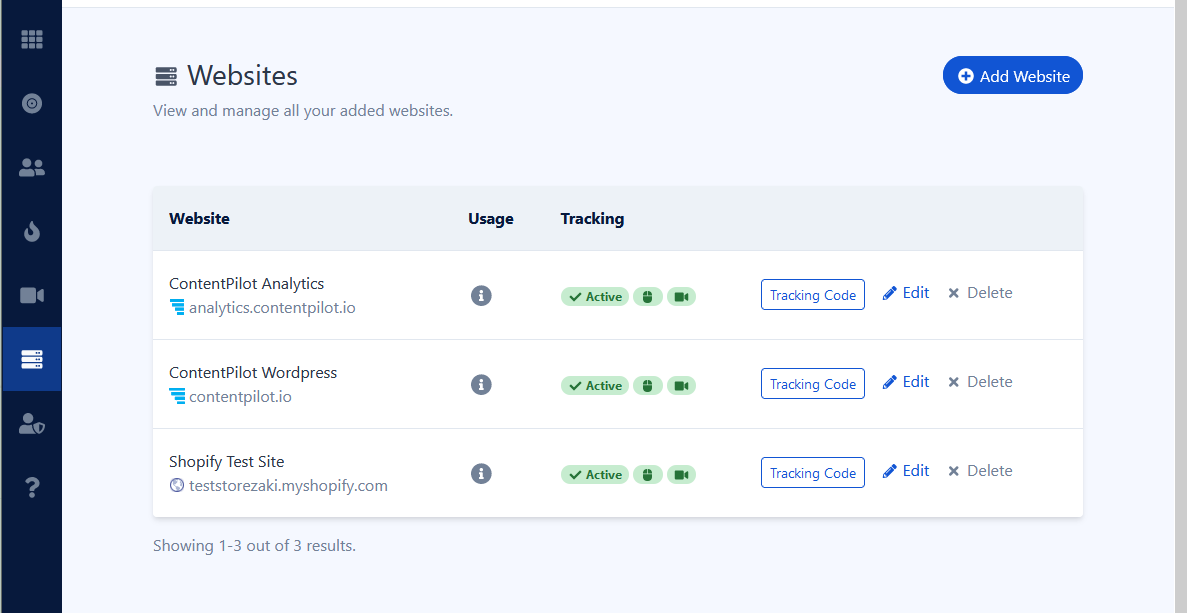
Task: Click the teststorezaki.myshopify.com domain text
Action: pyautogui.click(x=288, y=486)
